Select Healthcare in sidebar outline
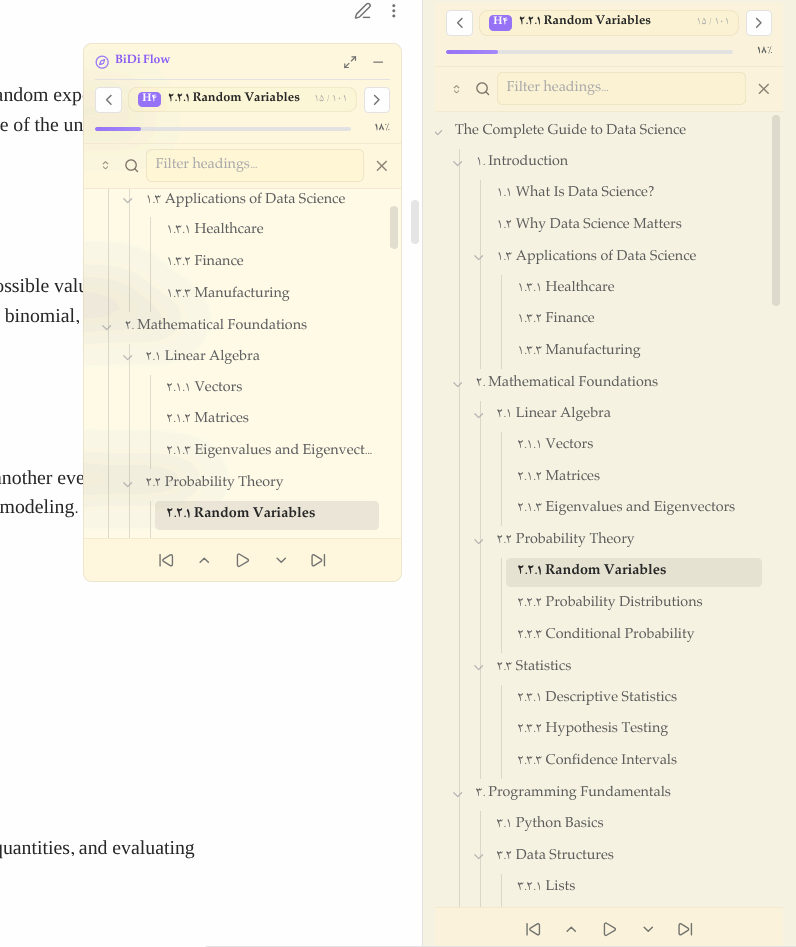The height and width of the screenshot is (947, 796). [x=566, y=286]
